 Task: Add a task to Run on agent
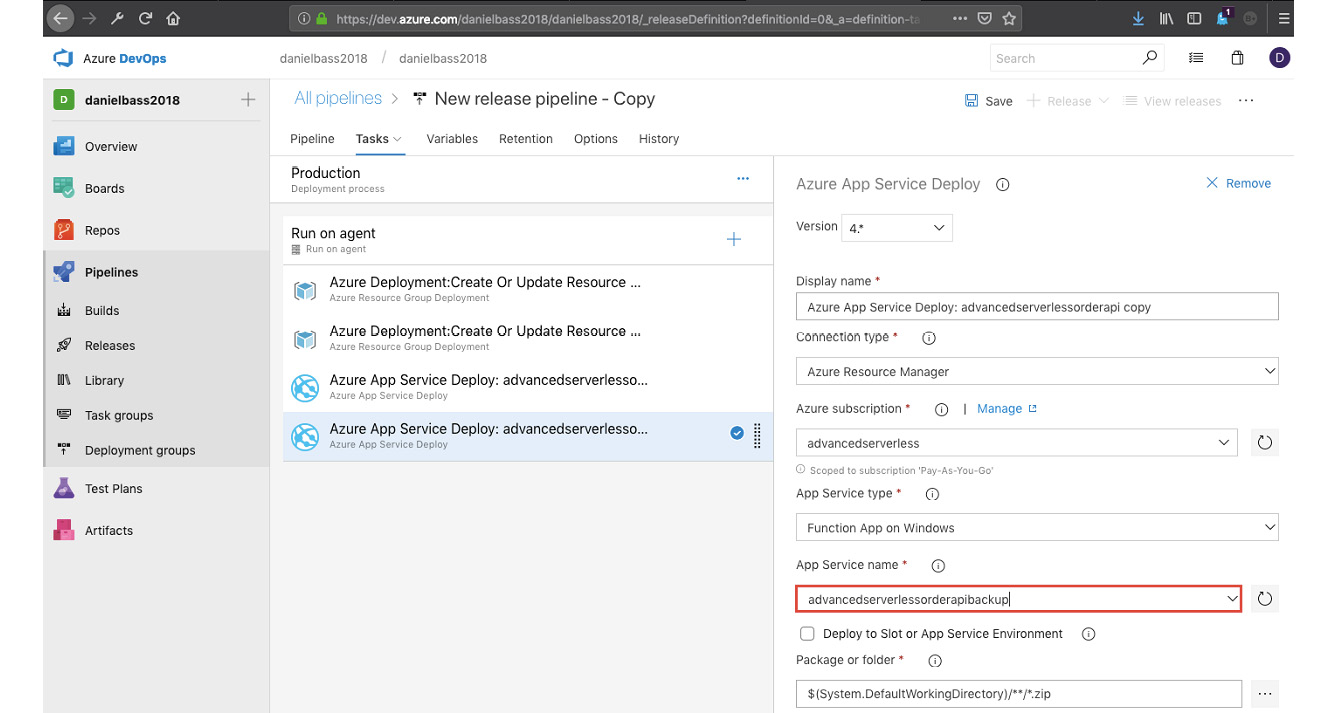pyautogui.click(x=734, y=239)
